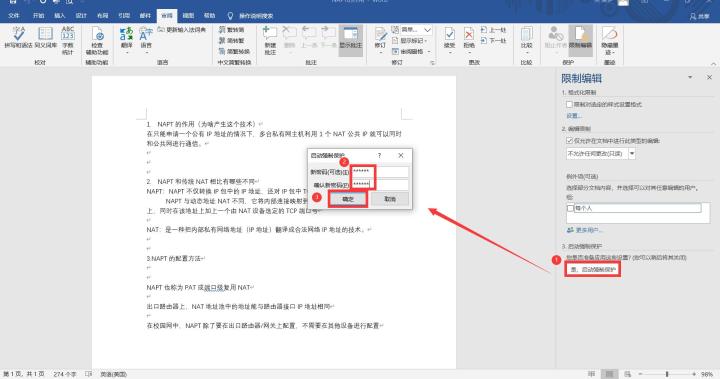Click Accept (接受) change icon
720x379 pixels.
[450, 35]
